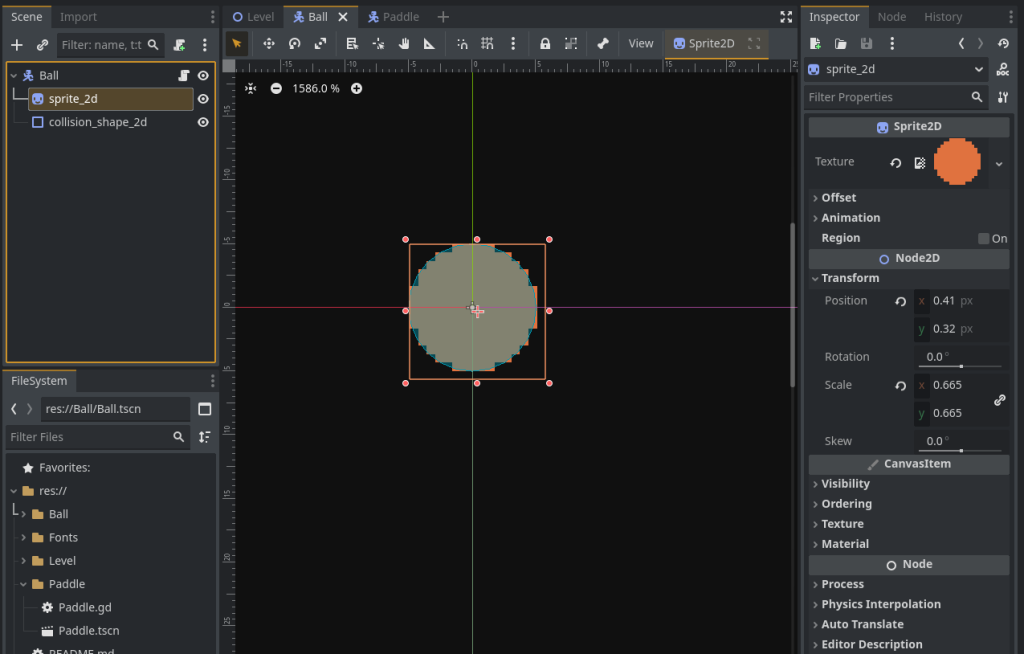Enable the Pan mode hand tool
Image resolution: width=1024 pixels, height=654 pixels.
point(404,44)
